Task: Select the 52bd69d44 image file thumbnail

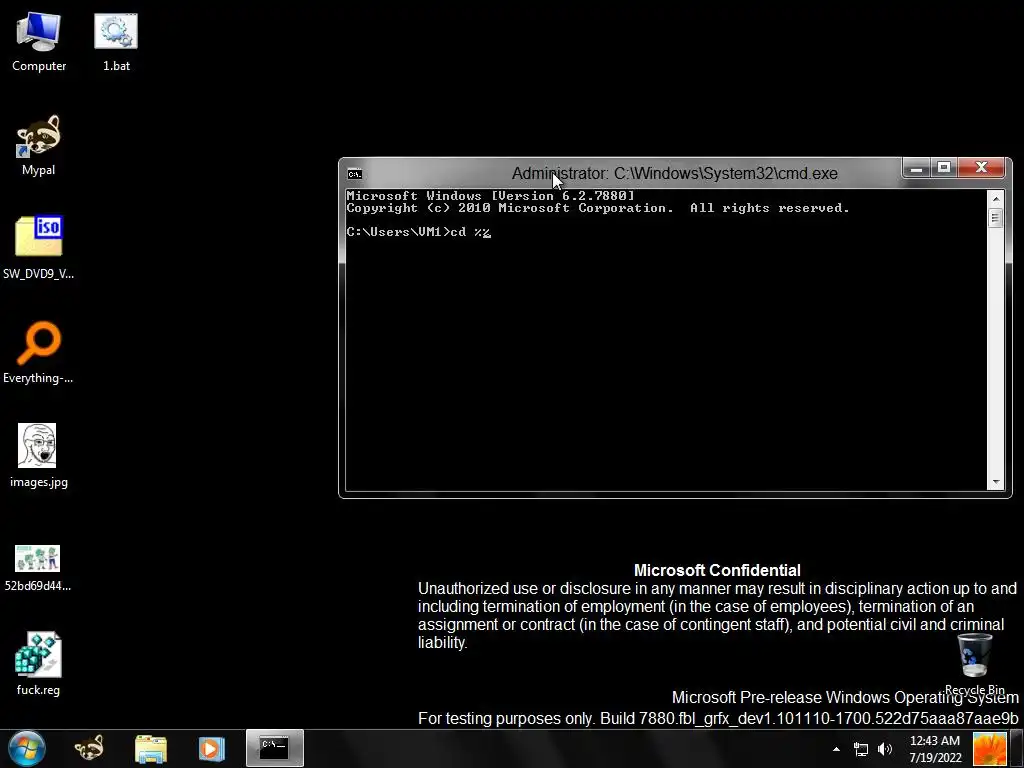Action: 38,568
